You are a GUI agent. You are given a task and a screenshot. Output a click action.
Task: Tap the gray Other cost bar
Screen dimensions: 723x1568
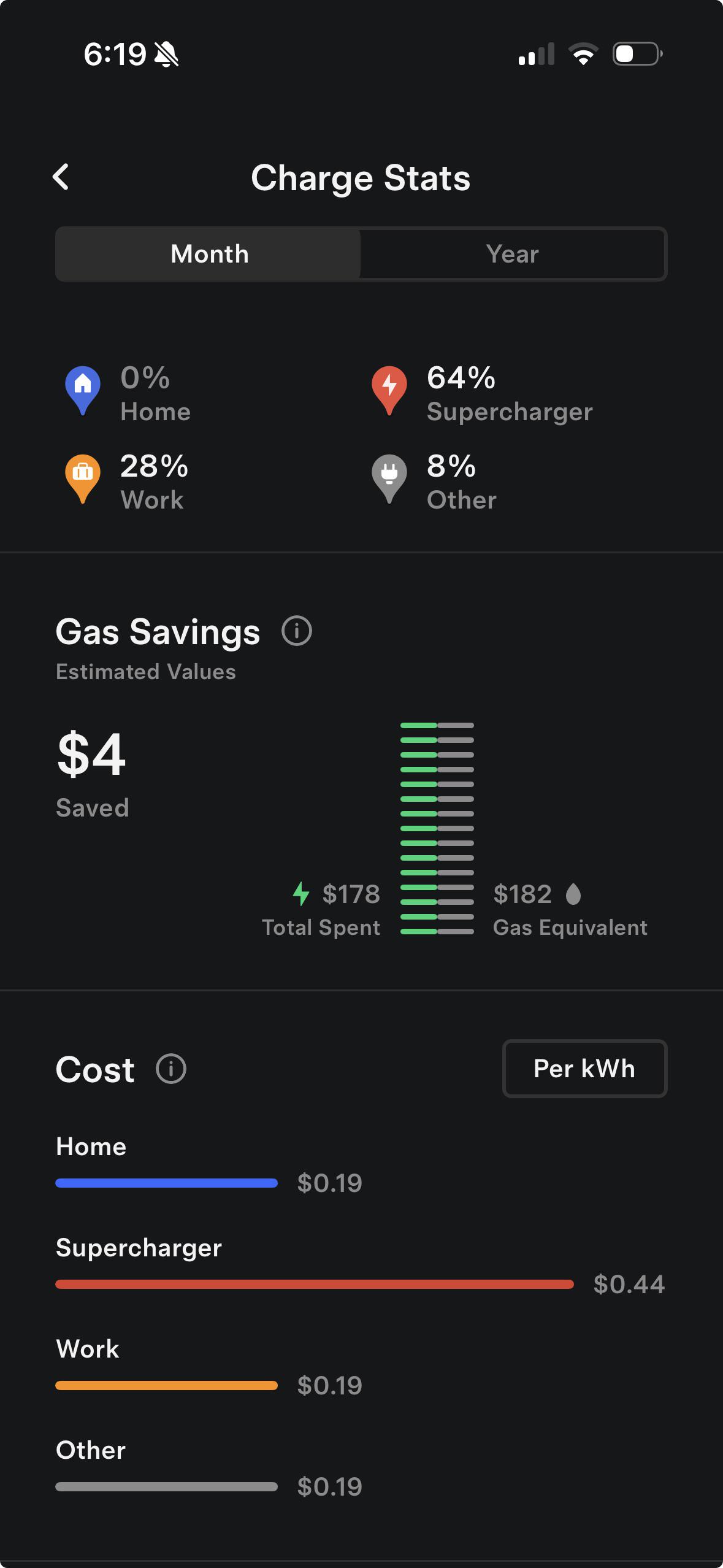point(166,1486)
